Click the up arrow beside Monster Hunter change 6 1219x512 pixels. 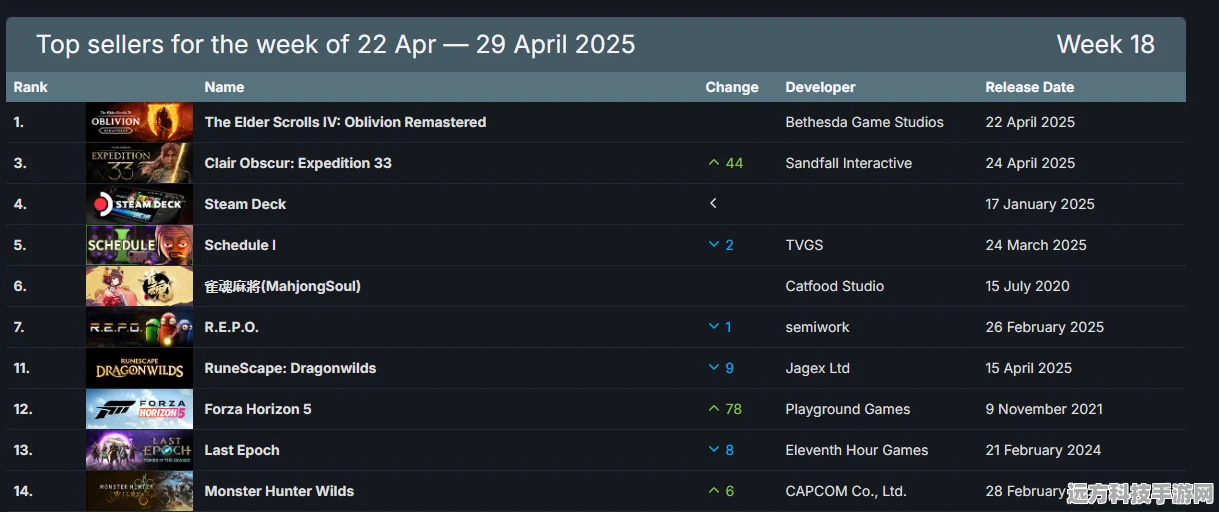point(713,491)
